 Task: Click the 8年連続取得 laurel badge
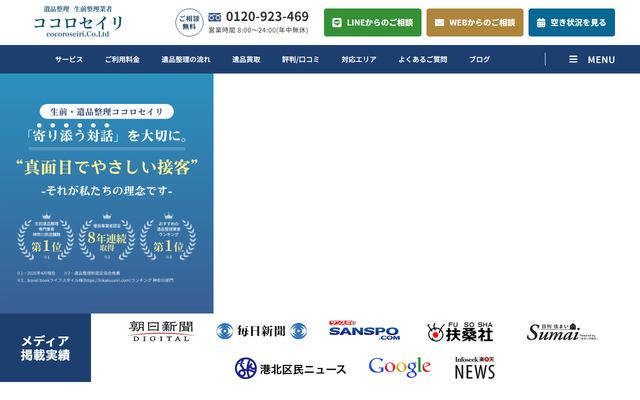pos(107,238)
